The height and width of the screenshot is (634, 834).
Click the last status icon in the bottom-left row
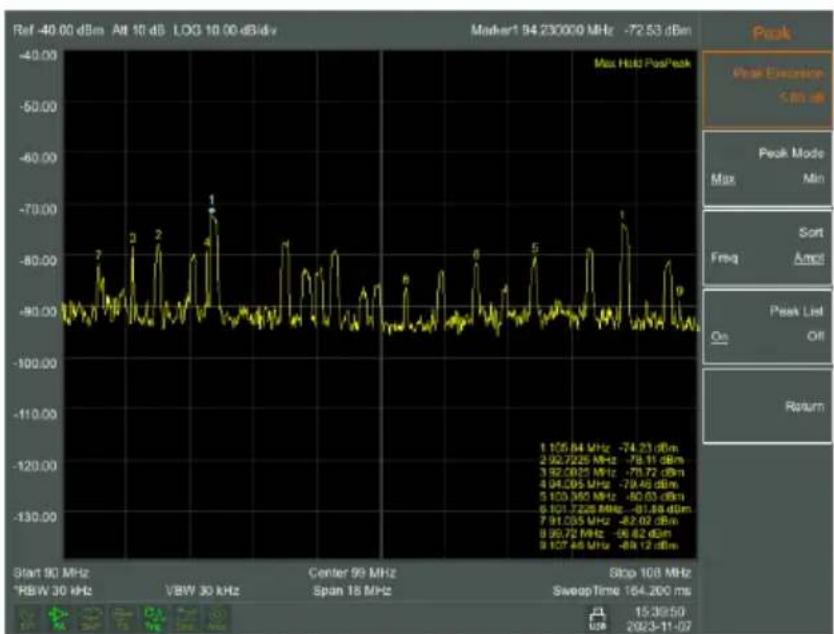coord(219,619)
